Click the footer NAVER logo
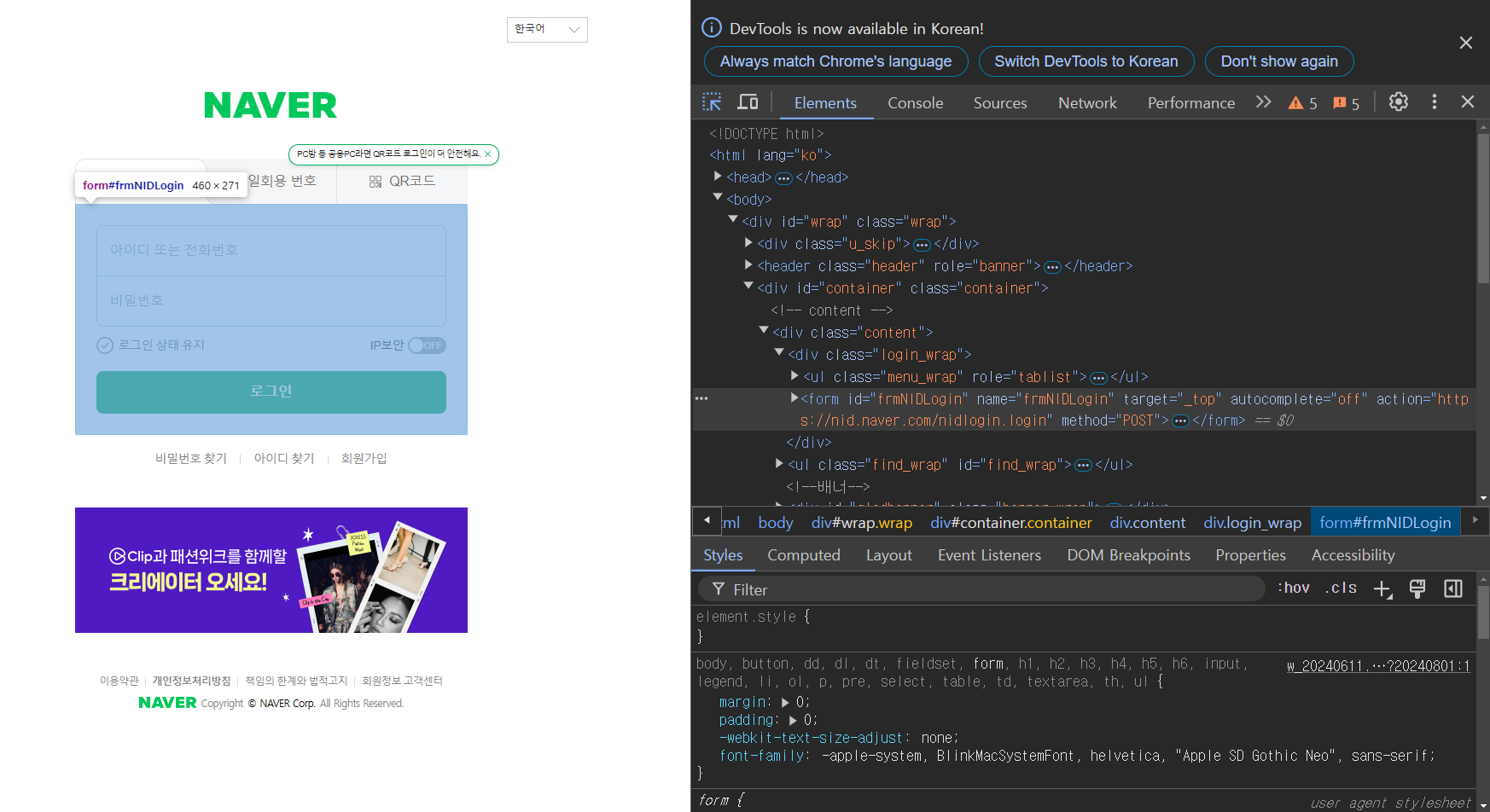This screenshot has width=1490, height=812. point(167,703)
